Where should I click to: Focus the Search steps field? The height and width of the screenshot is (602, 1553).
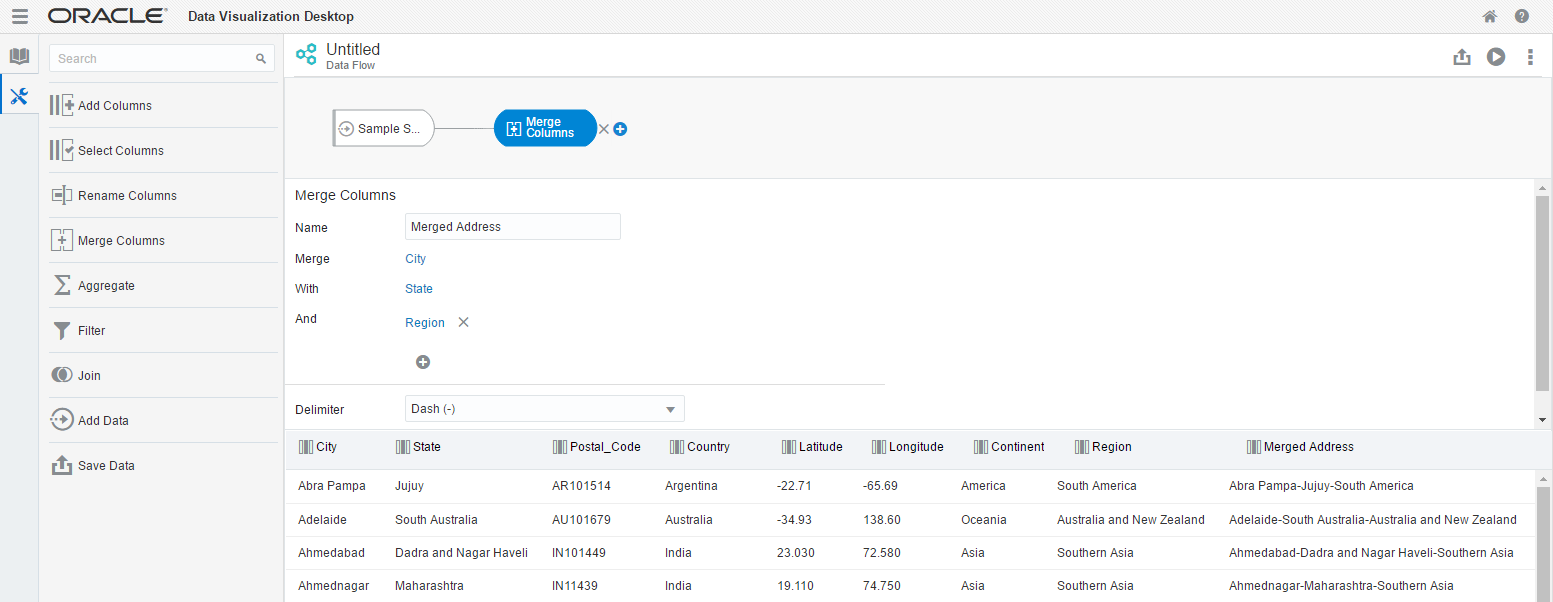(162, 59)
